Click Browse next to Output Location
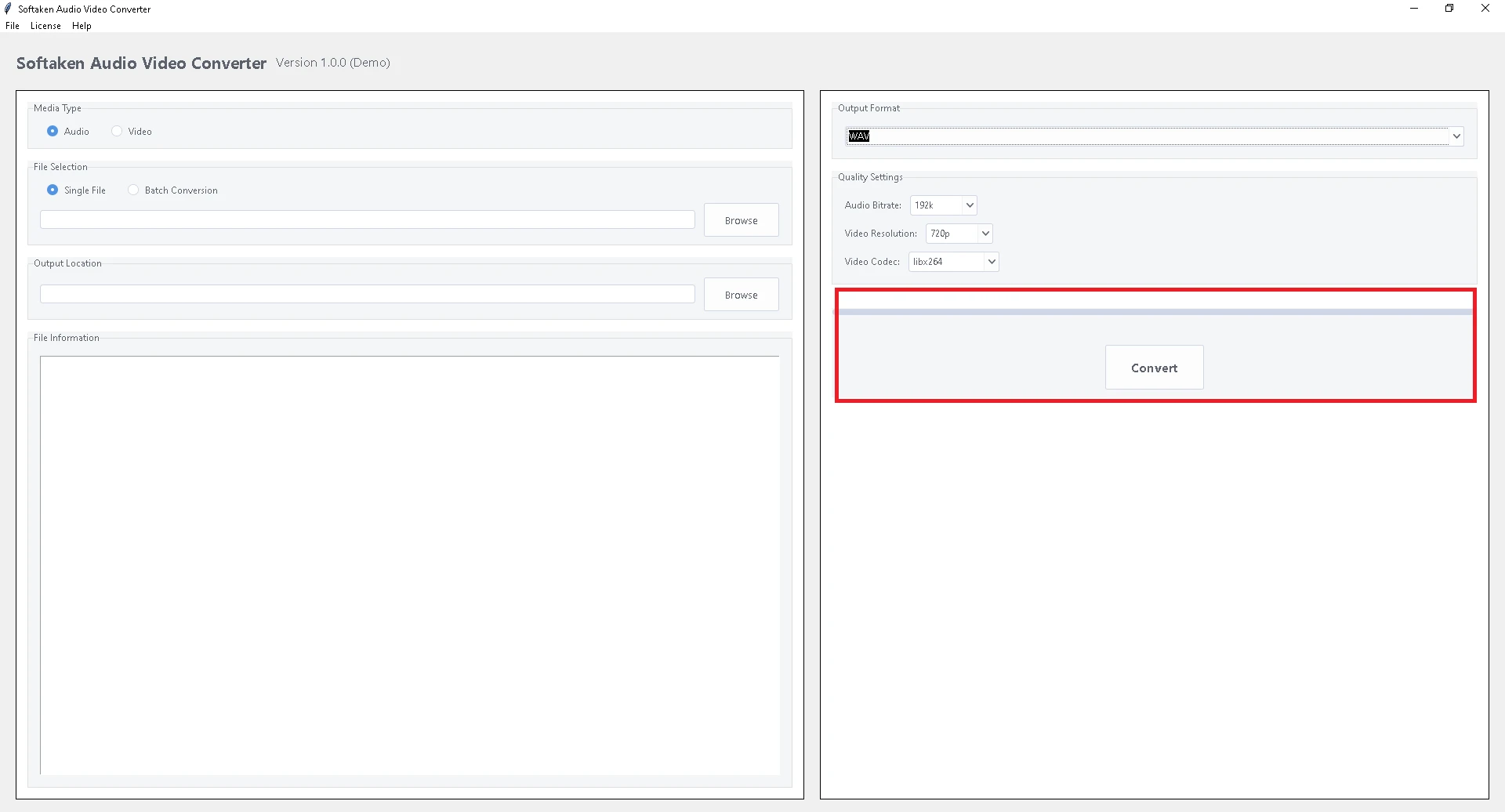The width and height of the screenshot is (1505, 812). coord(741,294)
